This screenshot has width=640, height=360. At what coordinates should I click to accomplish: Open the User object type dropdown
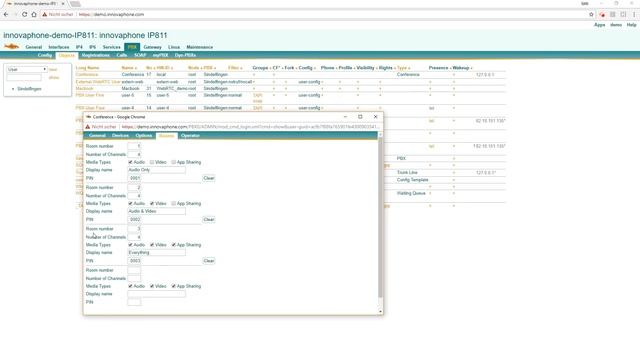coord(27,69)
